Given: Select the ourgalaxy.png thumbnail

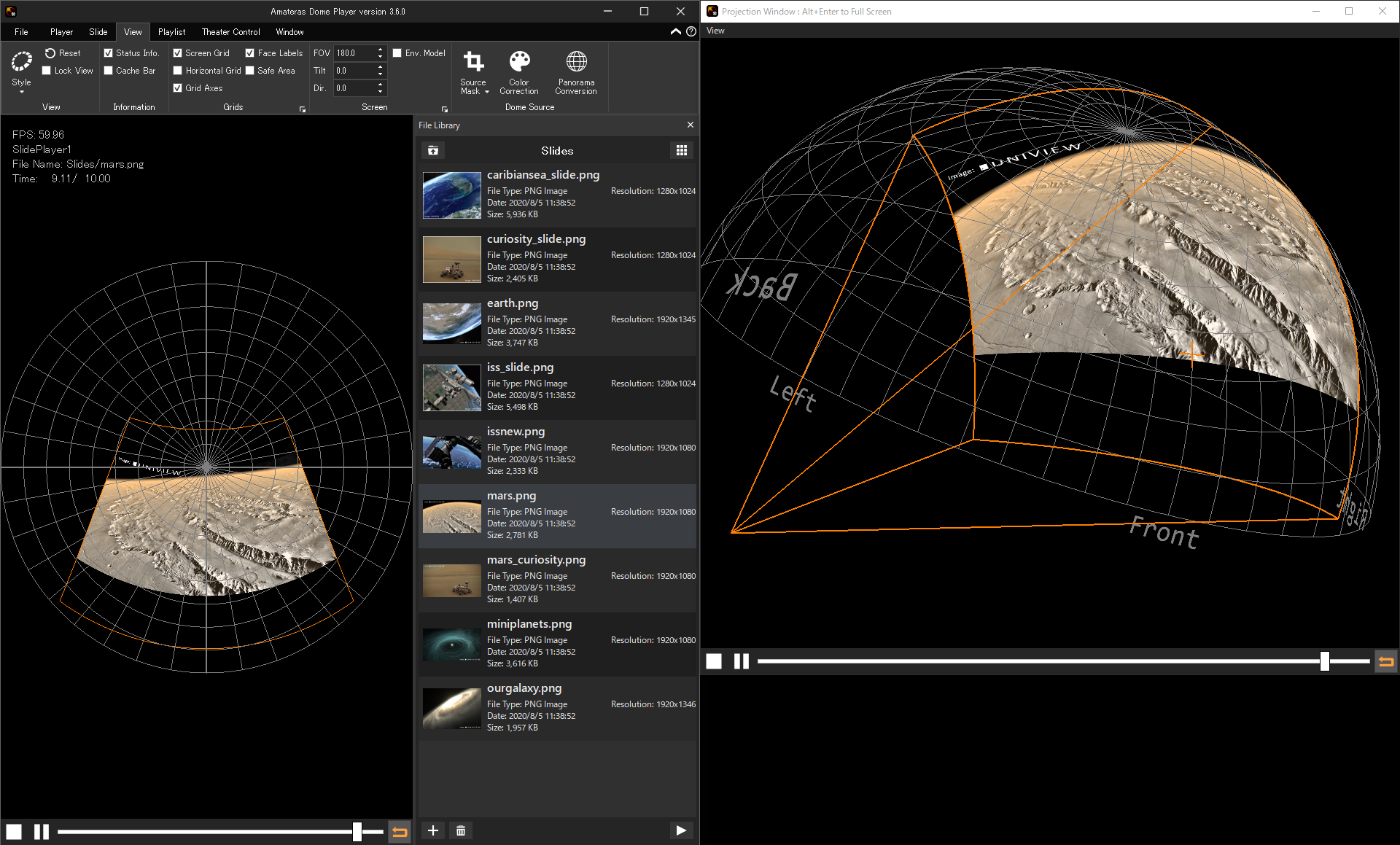Looking at the screenshot, I should pos(452,709).
